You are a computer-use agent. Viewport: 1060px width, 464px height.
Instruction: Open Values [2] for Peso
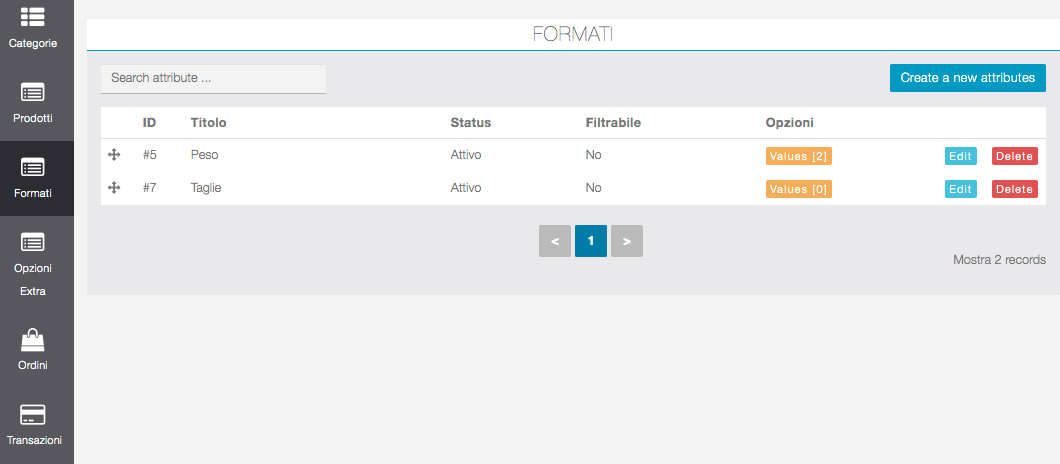(x=798, y=156)
